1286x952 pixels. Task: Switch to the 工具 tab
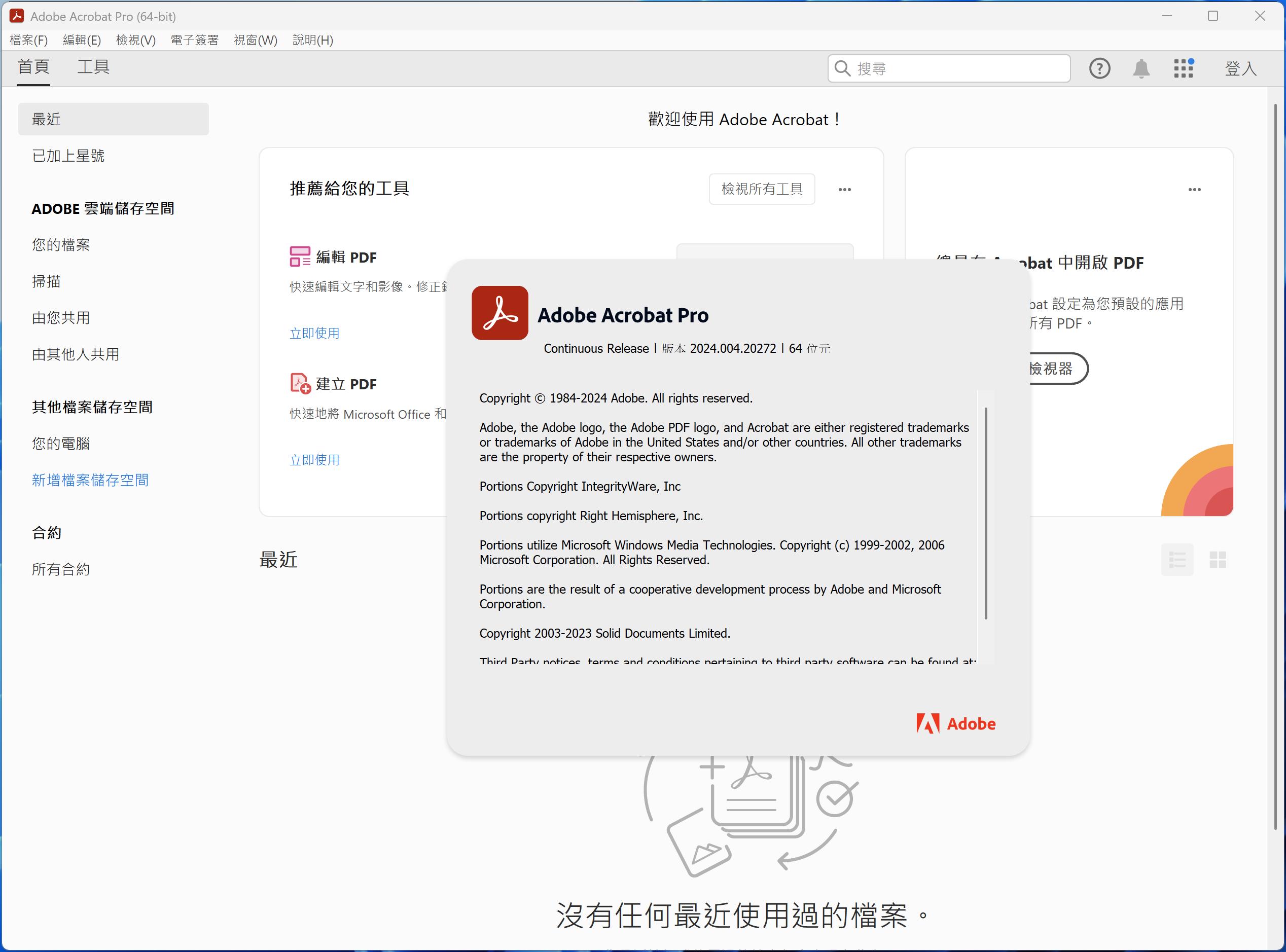(93, 67)
